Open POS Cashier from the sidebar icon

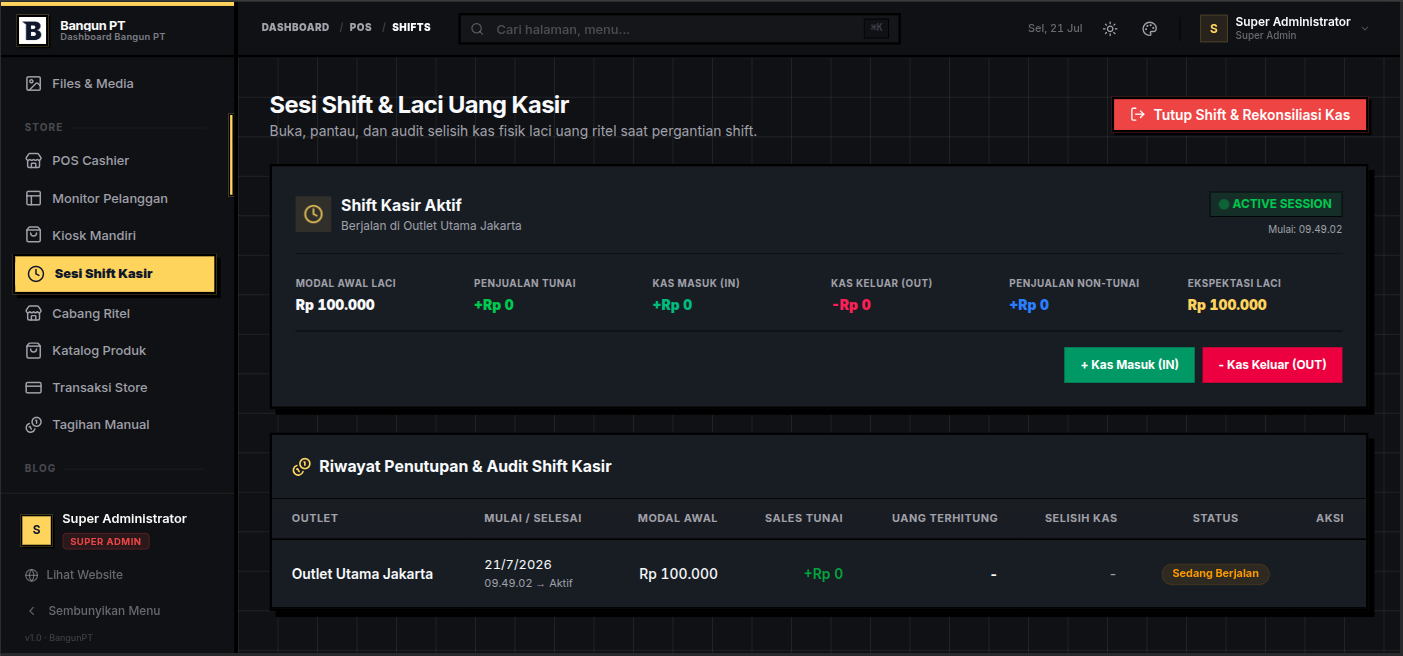[x=34, y=161]
